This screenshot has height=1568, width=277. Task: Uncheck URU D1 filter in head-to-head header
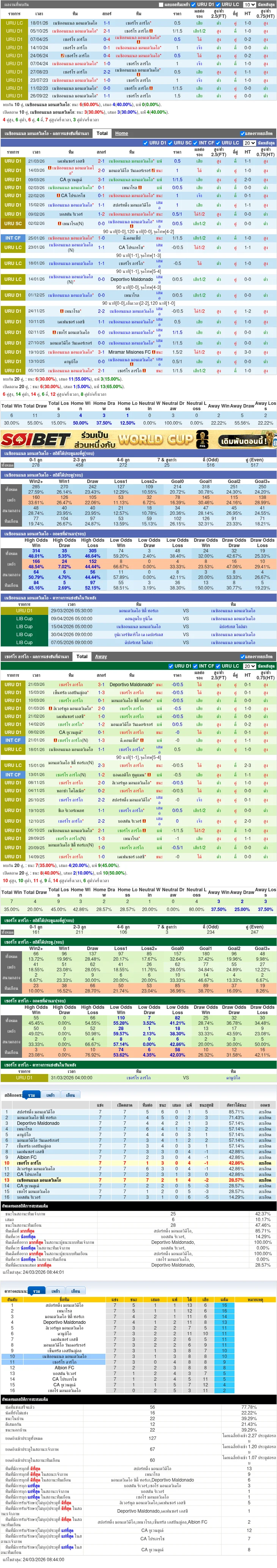click(194, 4)
